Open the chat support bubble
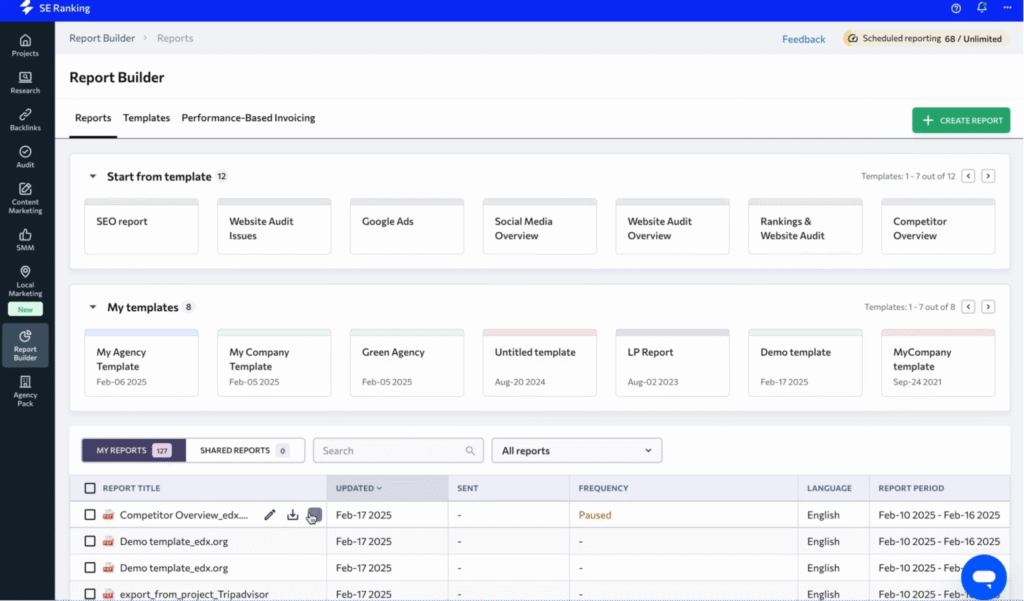Image resolution: width=1024 pixels, height=601 pixels. point(984,577)
